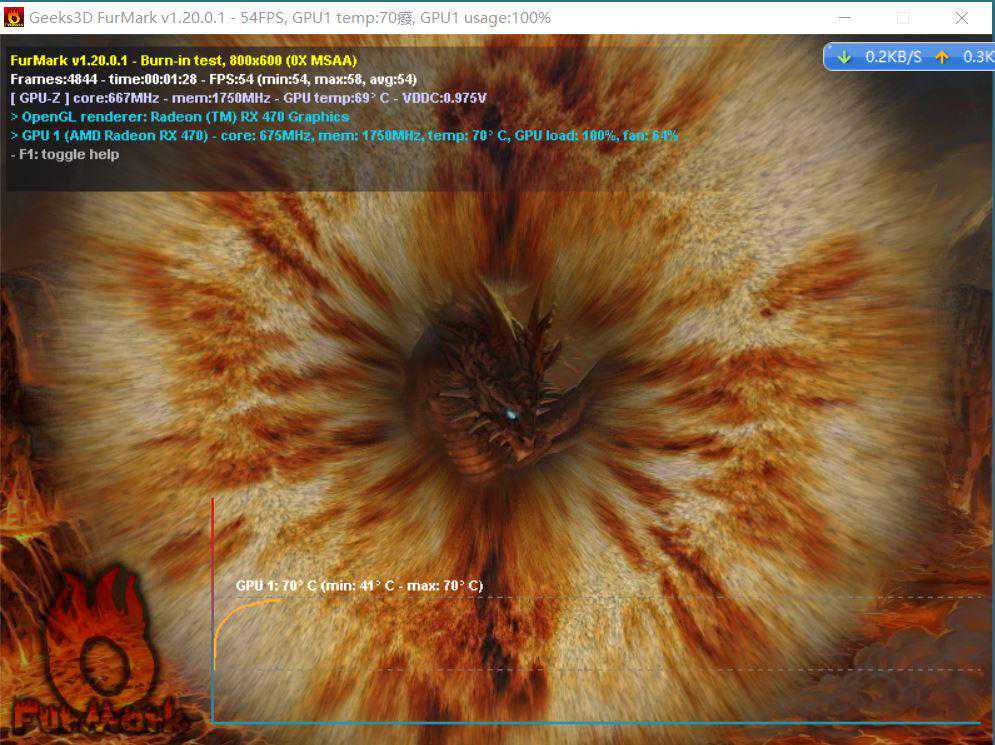Minimize the FurMark window
This screenshot has height=745, width=995.
pyautogui.click(x=845, y=18)
